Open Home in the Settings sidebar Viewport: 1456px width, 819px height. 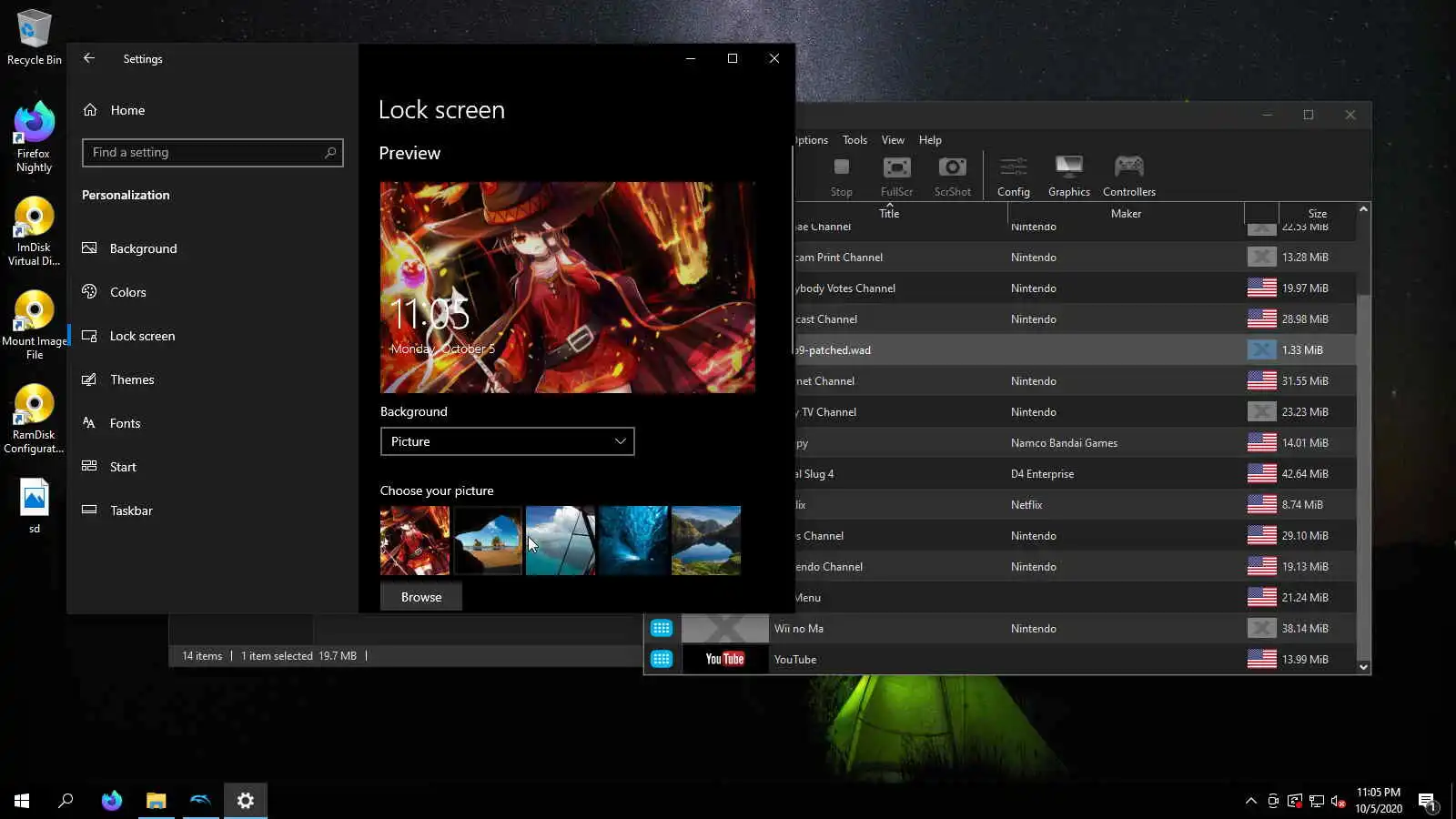click(x=127, y=110)
